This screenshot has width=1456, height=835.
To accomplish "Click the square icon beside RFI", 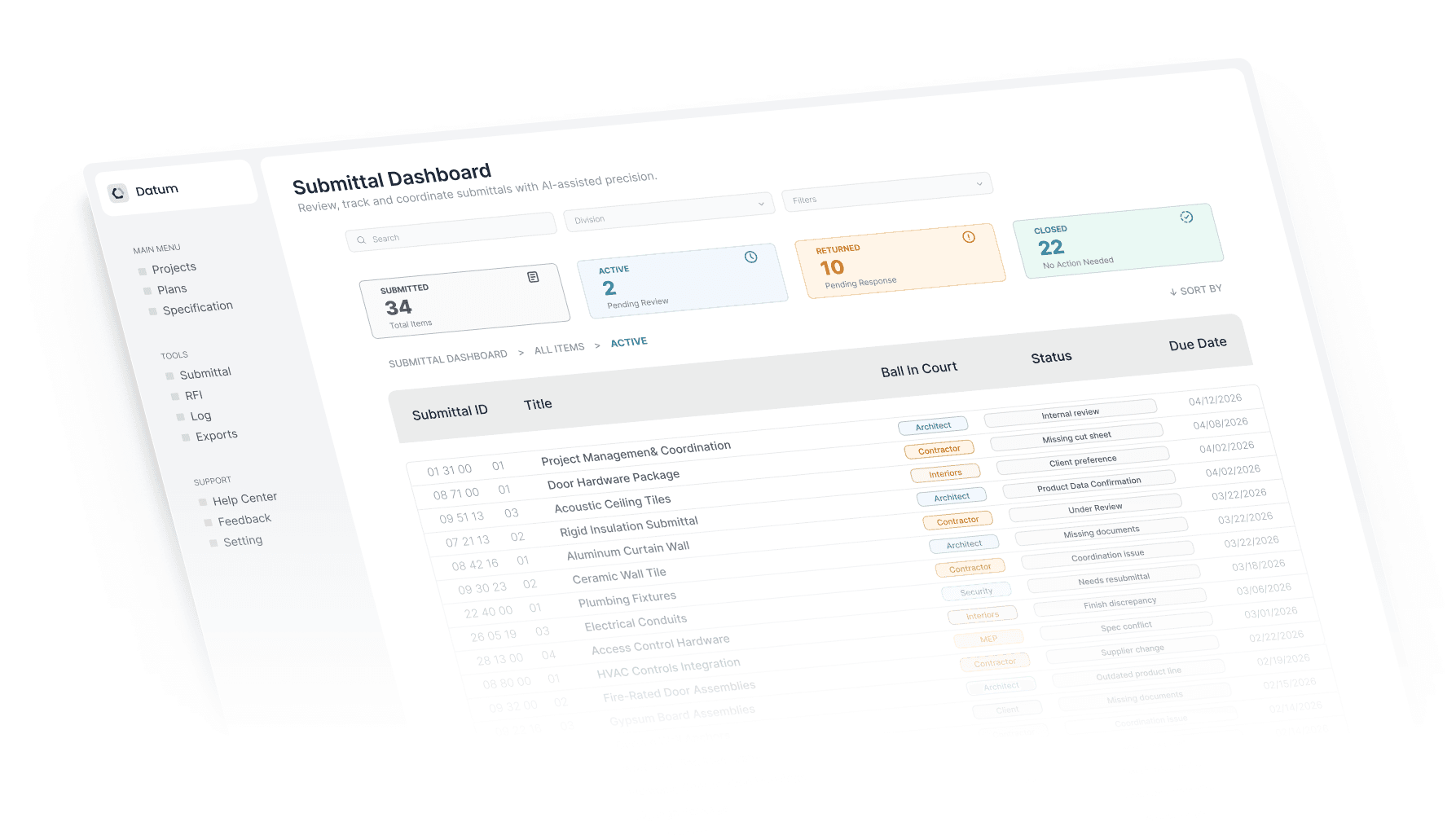I will click(175, 397).
